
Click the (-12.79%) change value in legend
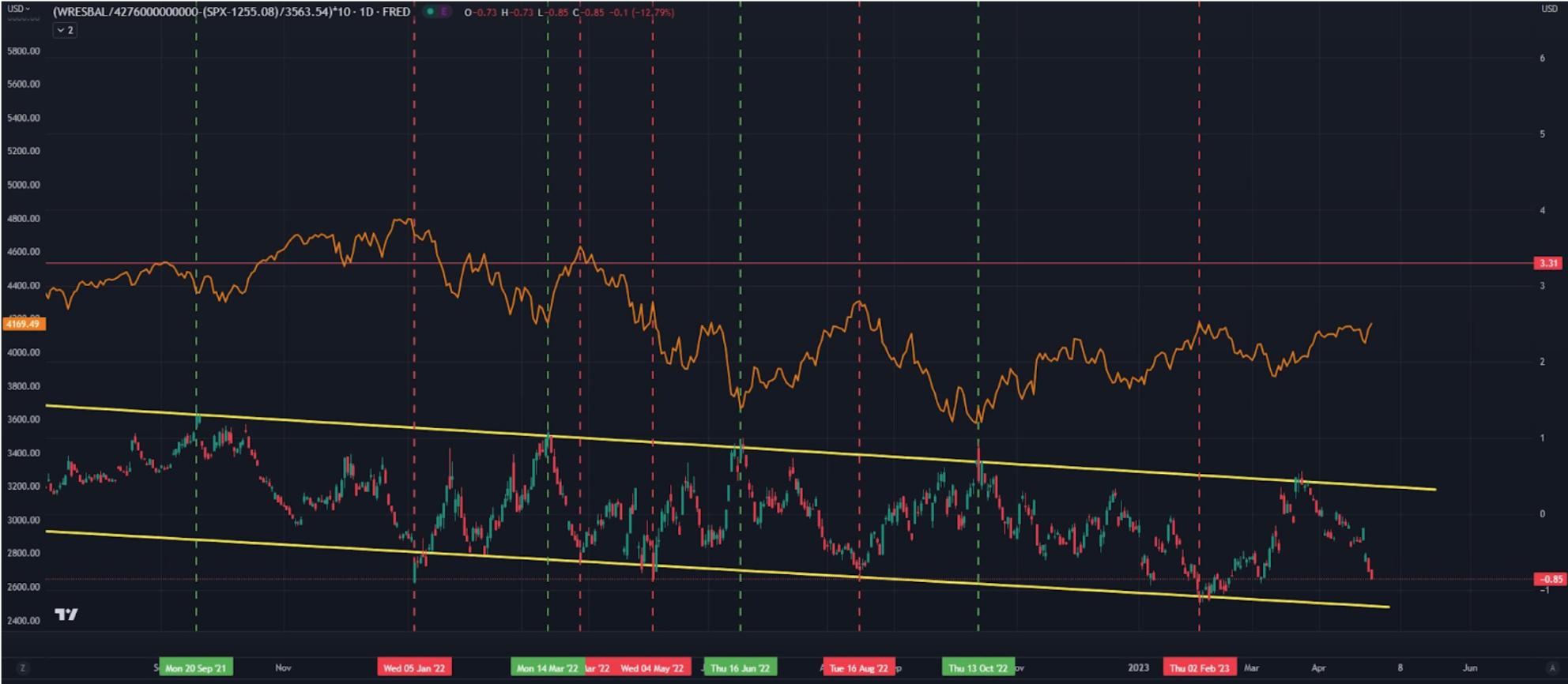[x=653, y=13]
